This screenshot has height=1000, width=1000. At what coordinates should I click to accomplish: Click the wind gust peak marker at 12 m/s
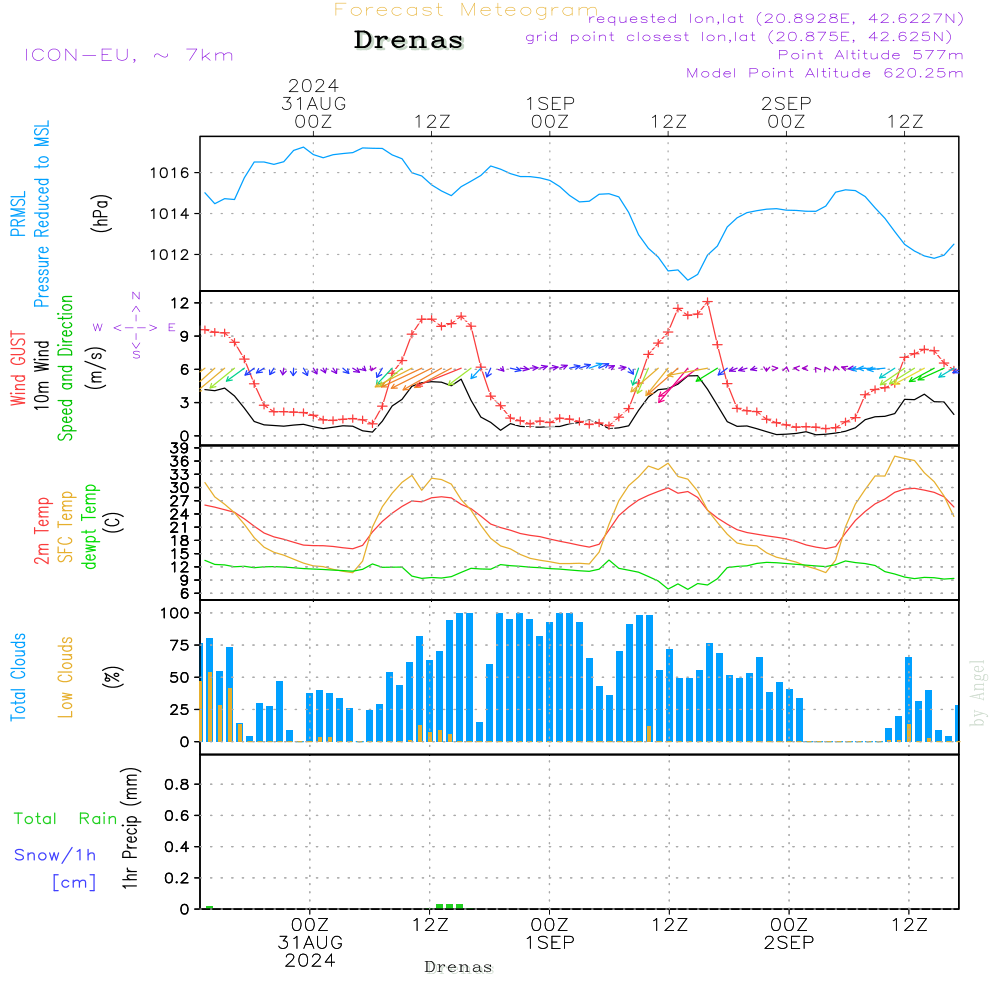click(x=707, y=302)
